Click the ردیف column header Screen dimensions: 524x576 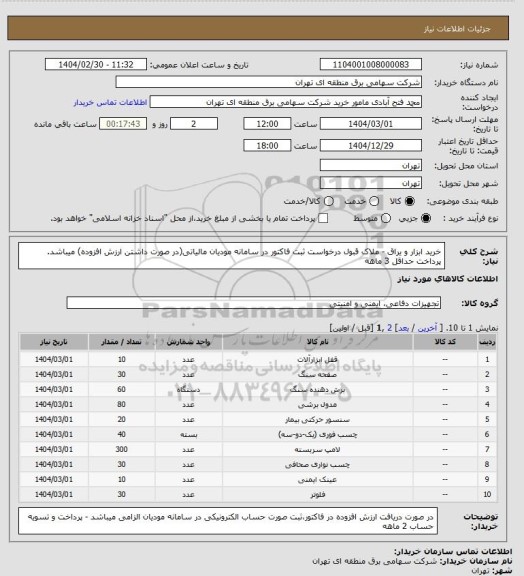[x=487, y=342]
